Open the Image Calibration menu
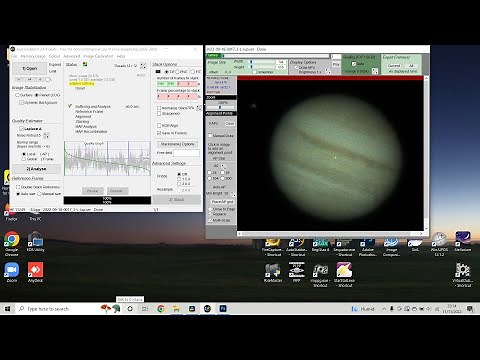Viewport: 480px width, 360px height. 98,56
